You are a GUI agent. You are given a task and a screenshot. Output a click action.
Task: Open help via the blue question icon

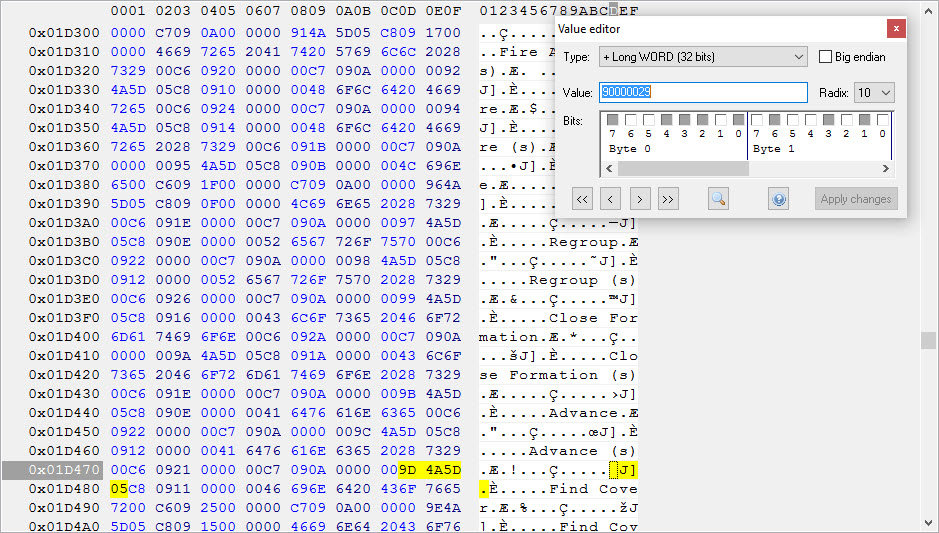[780, 199]
